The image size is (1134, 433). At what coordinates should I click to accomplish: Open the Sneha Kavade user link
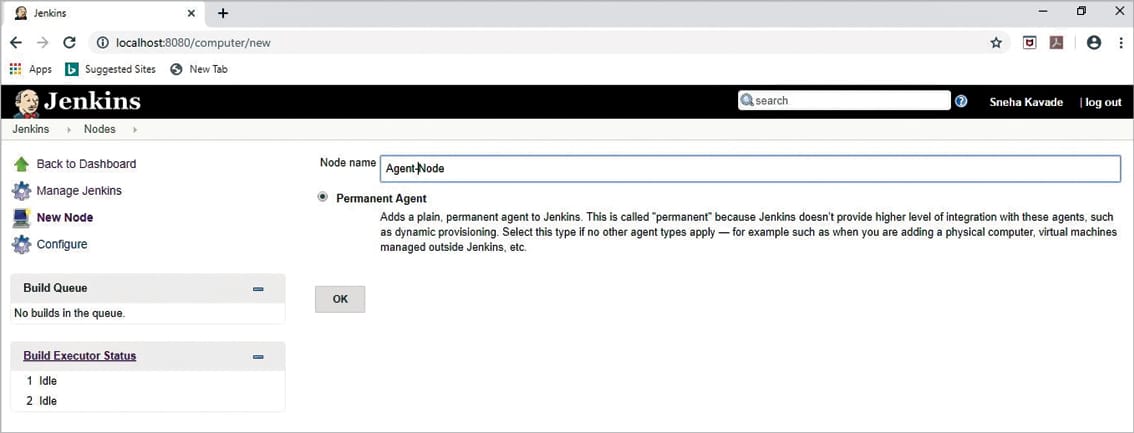1026,102
